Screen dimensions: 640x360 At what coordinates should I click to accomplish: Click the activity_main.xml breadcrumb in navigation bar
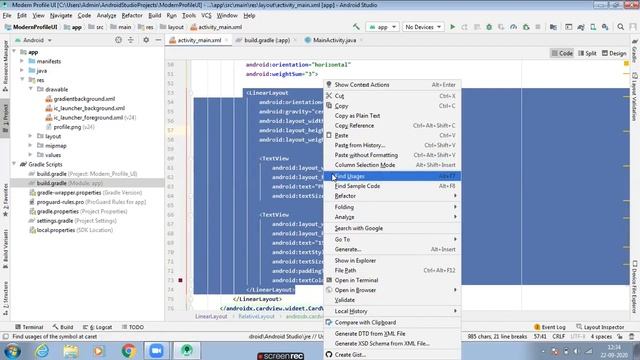pyautogui.click(x=216, y=27)
